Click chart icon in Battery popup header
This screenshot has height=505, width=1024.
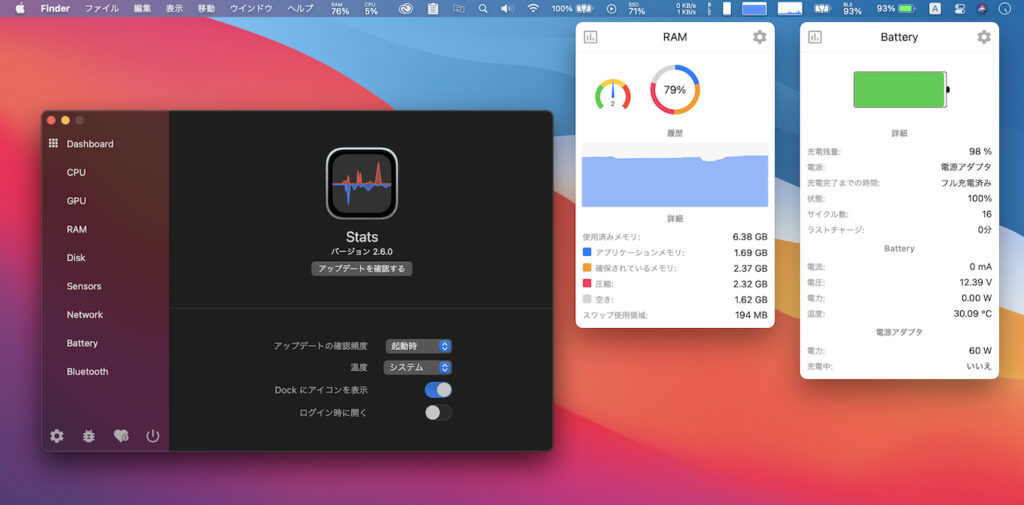click(815, 37)
